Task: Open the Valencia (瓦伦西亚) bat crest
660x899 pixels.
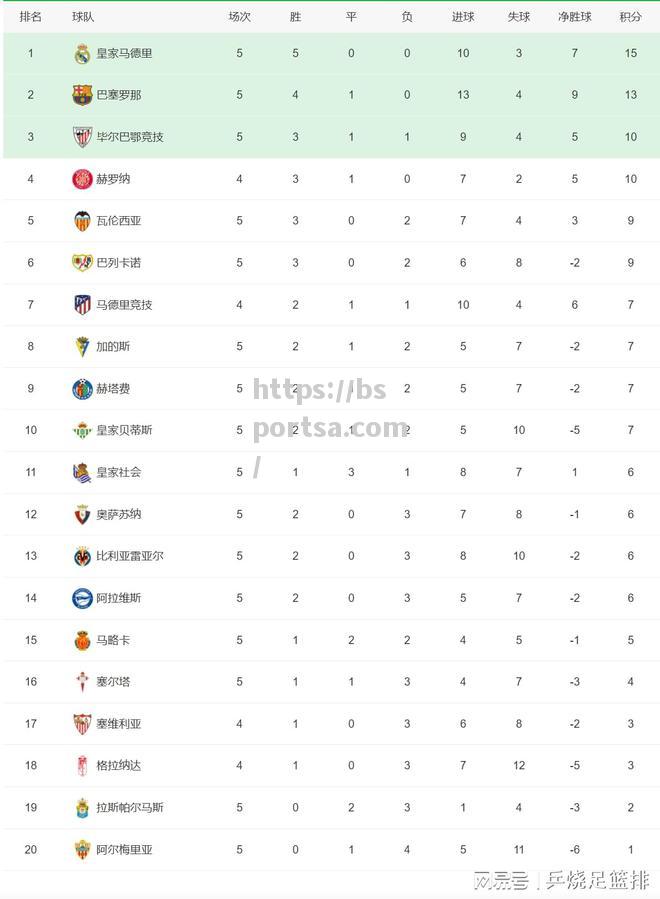Action: (x=82, y=221)
